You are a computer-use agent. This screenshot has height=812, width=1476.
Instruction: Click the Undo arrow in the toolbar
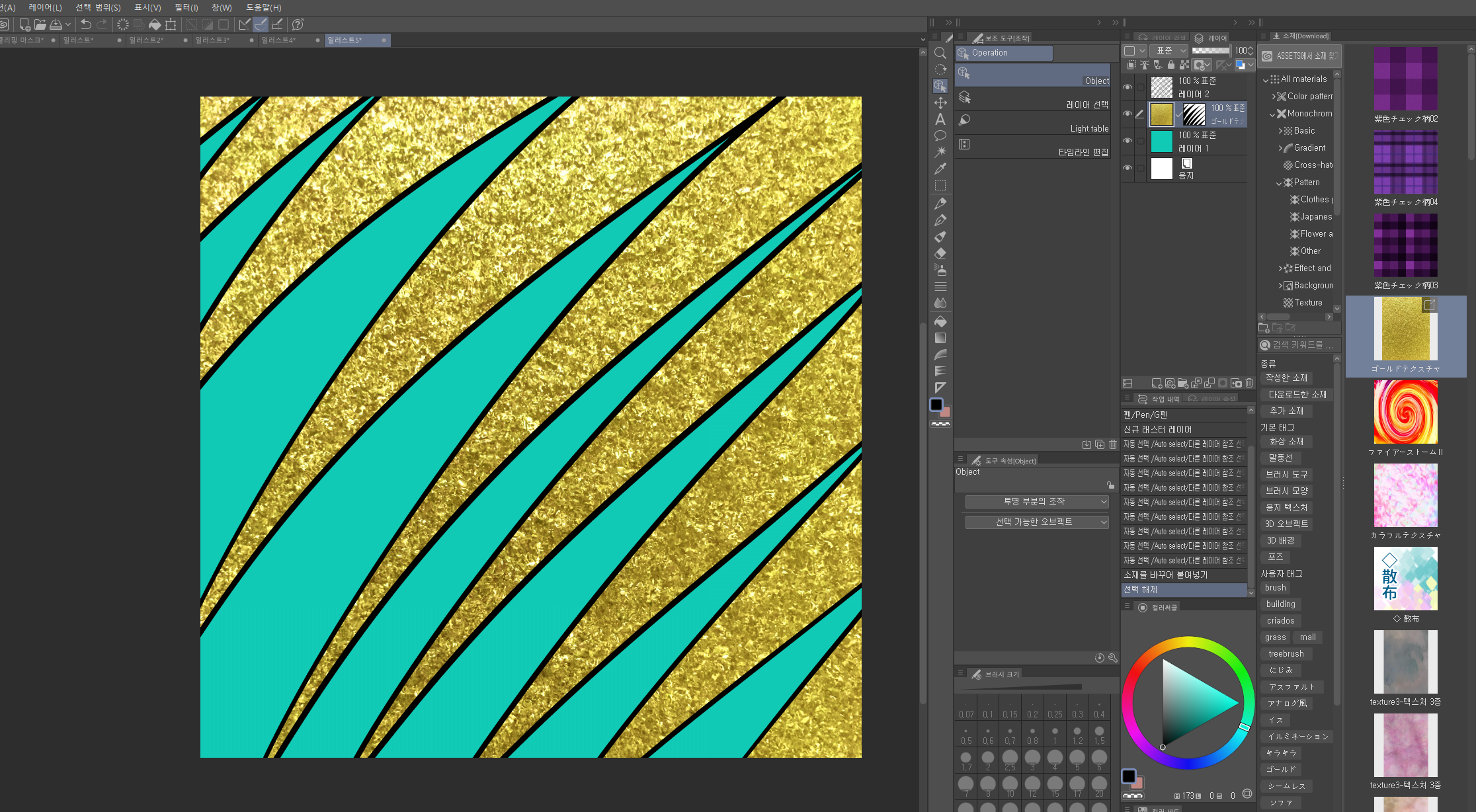(86, 24)
